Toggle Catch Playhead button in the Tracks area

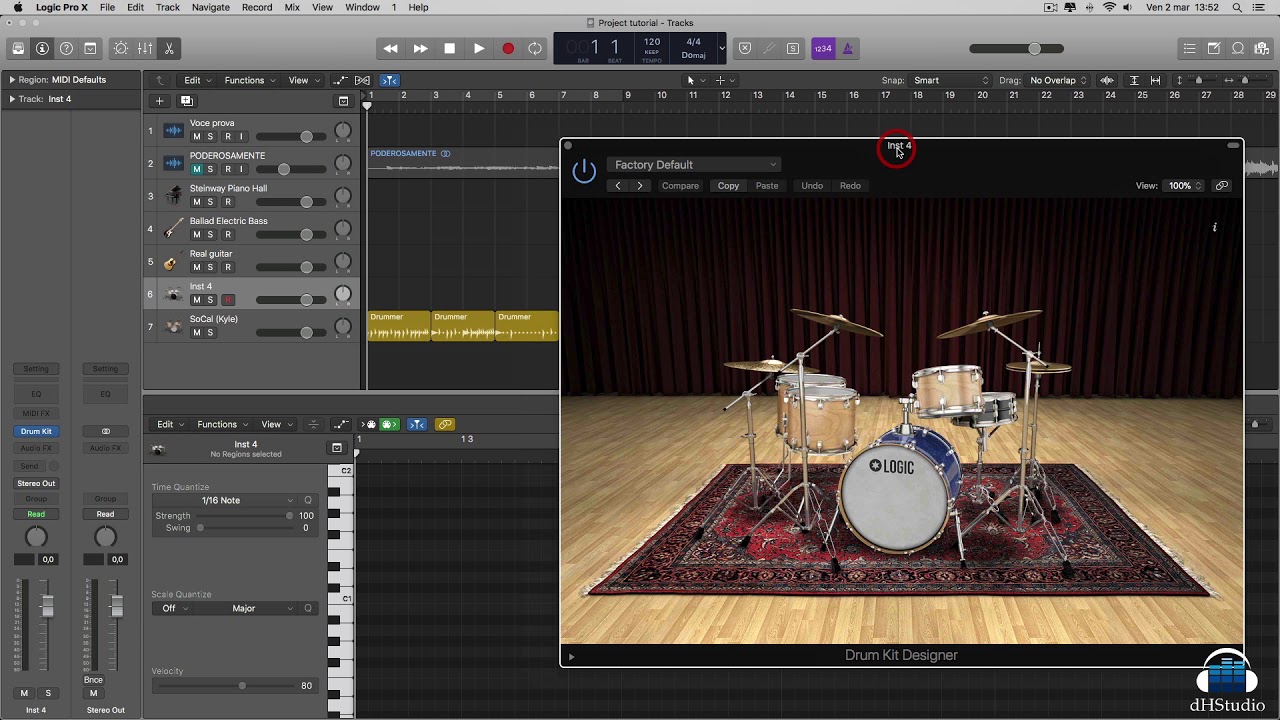click(390, 80)
